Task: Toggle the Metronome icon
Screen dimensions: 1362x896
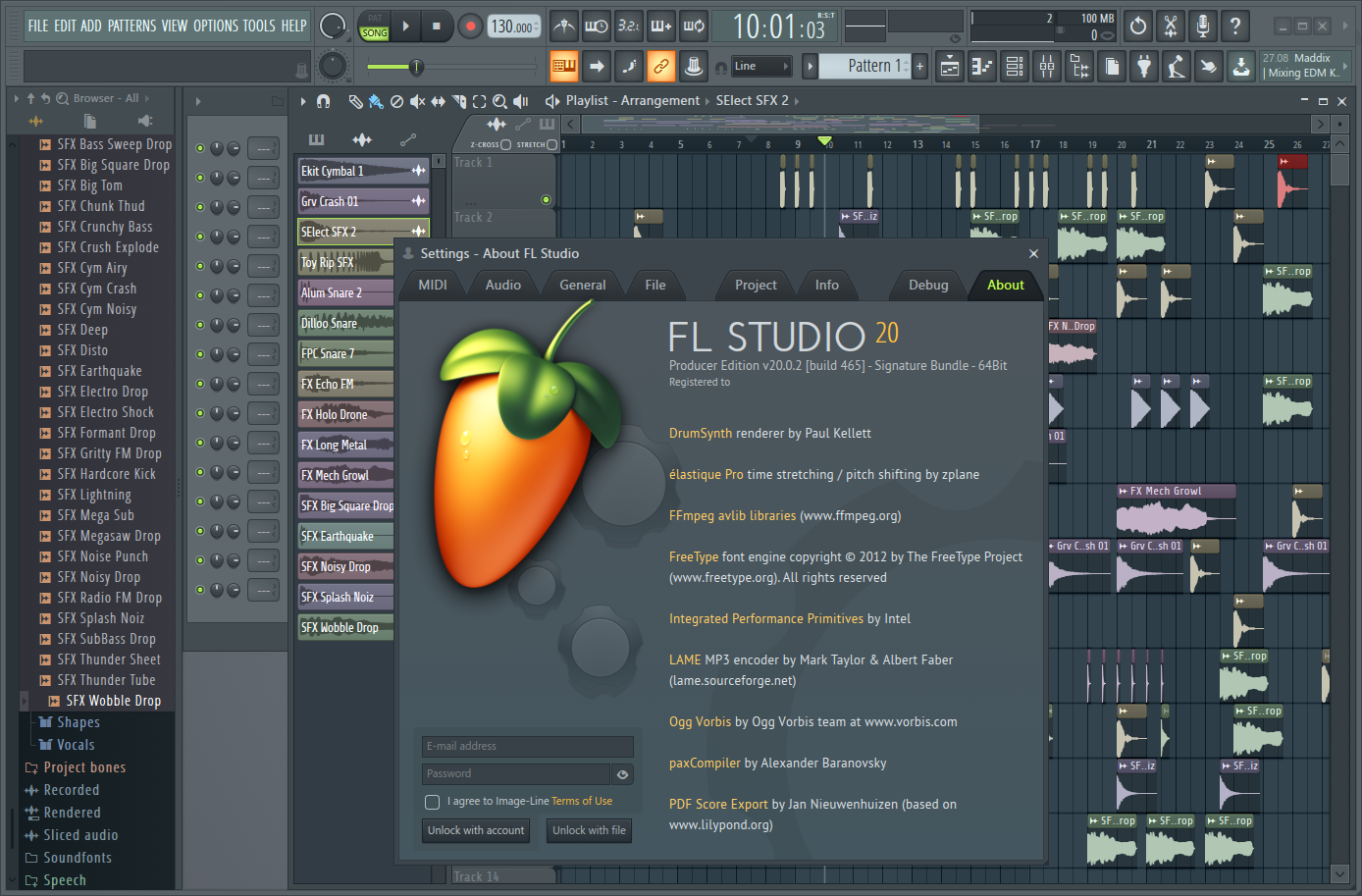Action: [563, 26]
